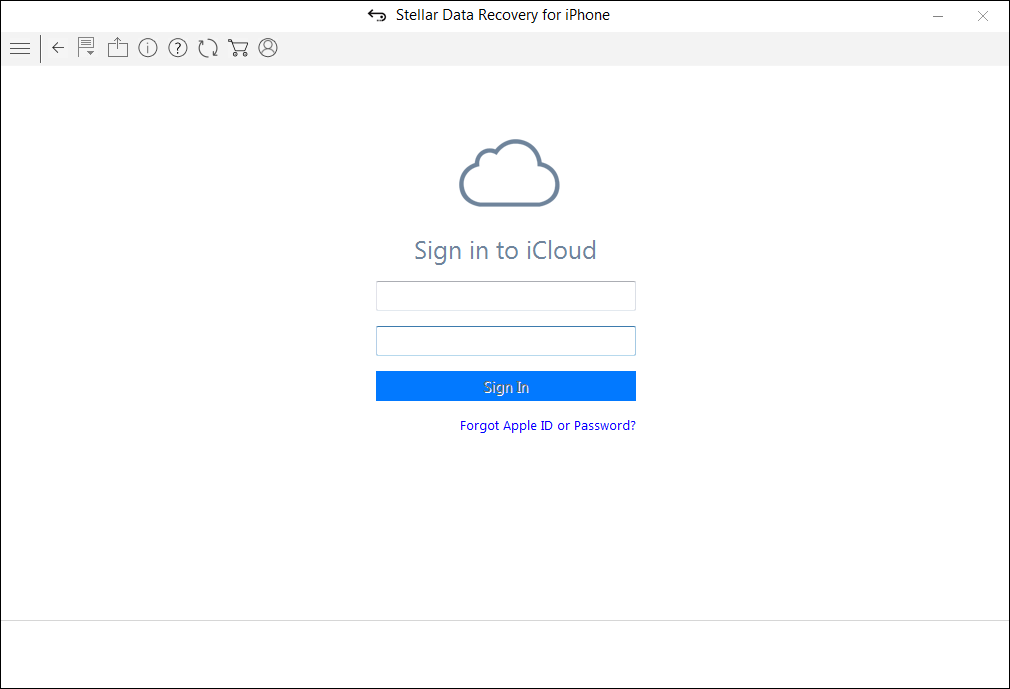
Task: Focus the password input field
Action: [505, 341]
